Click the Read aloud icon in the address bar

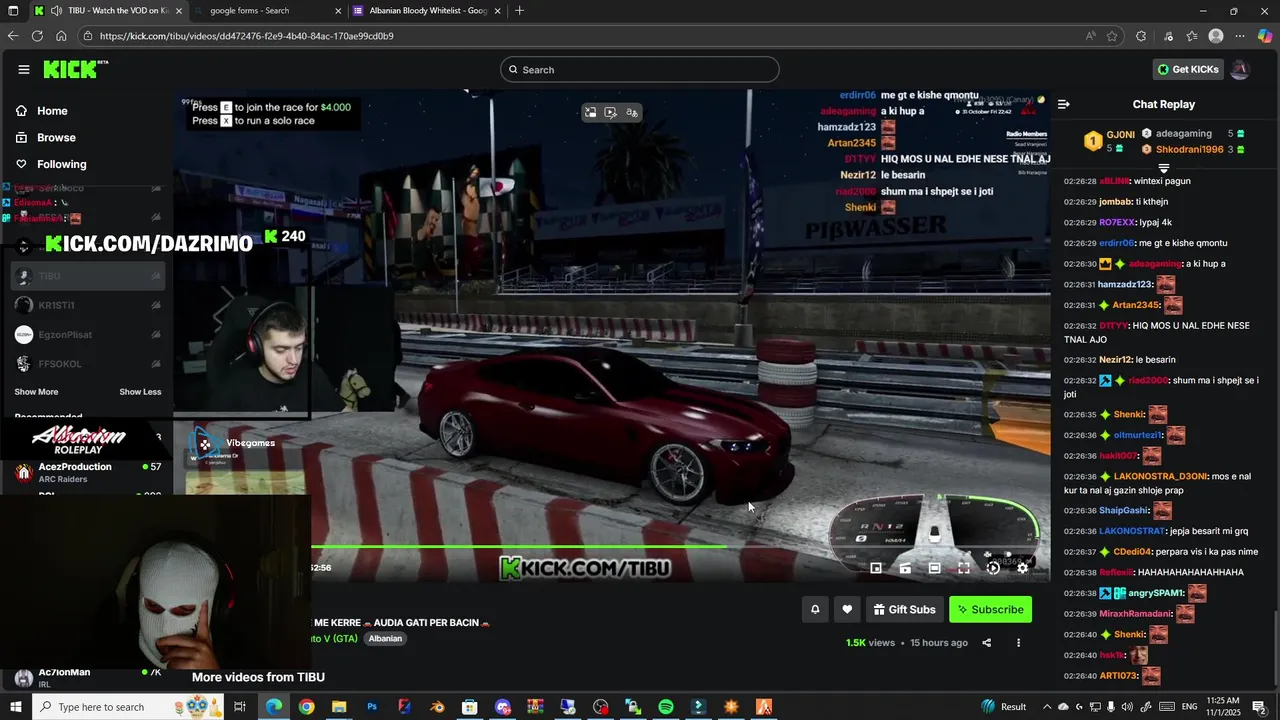[1090, 36]
